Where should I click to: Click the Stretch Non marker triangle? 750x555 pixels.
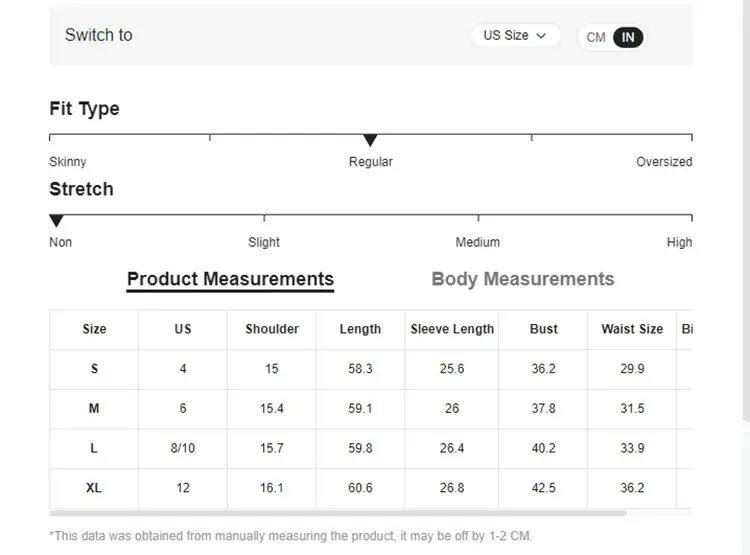pyautogui.click(x=57, y=220)
